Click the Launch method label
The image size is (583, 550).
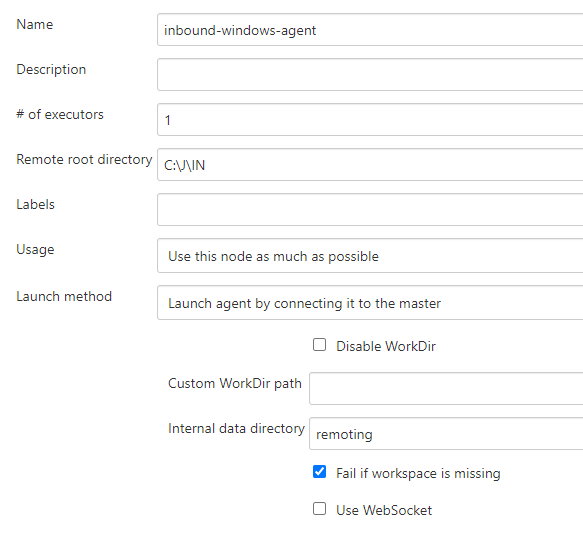coord(64,296)
